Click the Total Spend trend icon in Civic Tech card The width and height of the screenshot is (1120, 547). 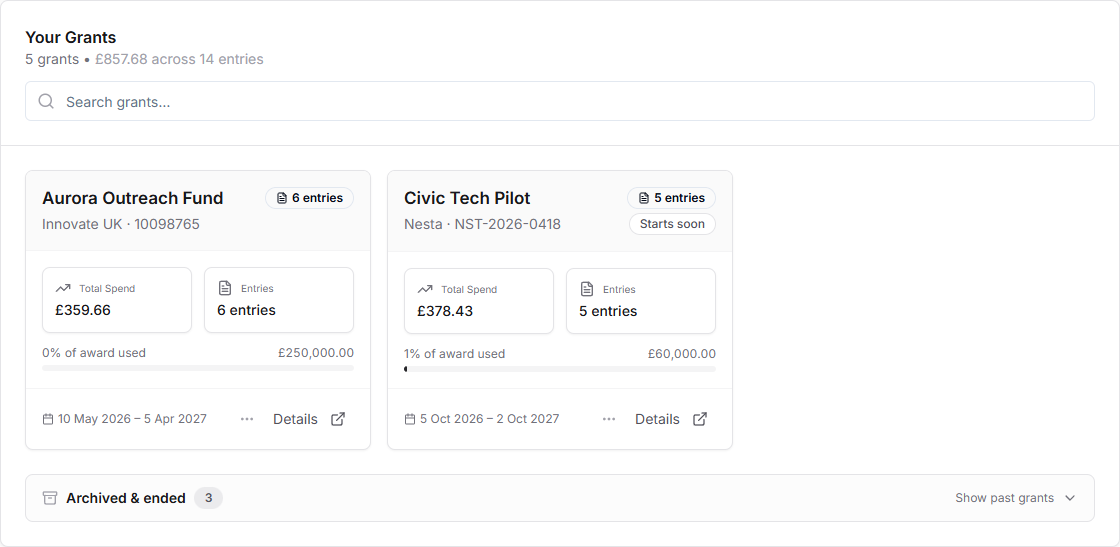click(425, 289)
